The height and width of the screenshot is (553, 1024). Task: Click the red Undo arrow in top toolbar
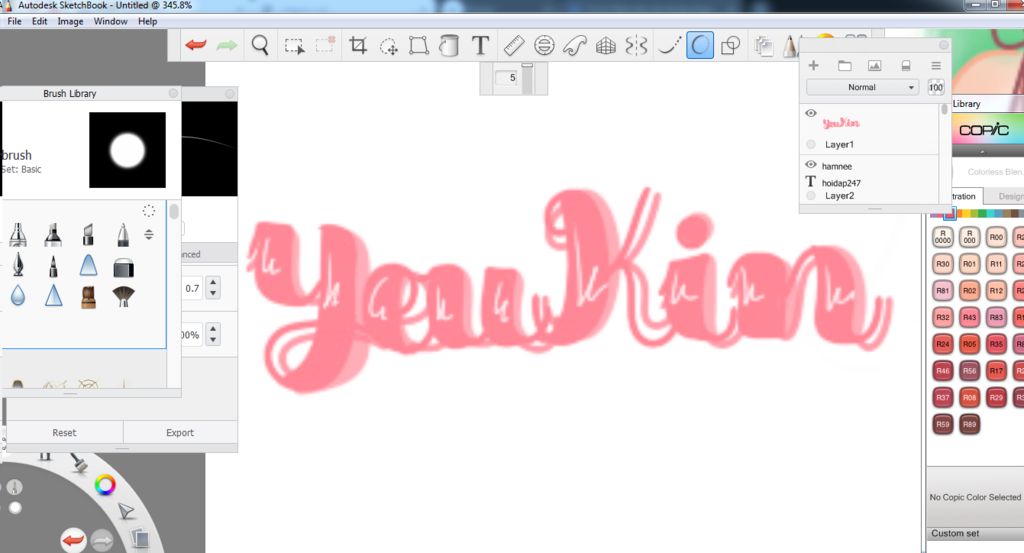point(196,45)
